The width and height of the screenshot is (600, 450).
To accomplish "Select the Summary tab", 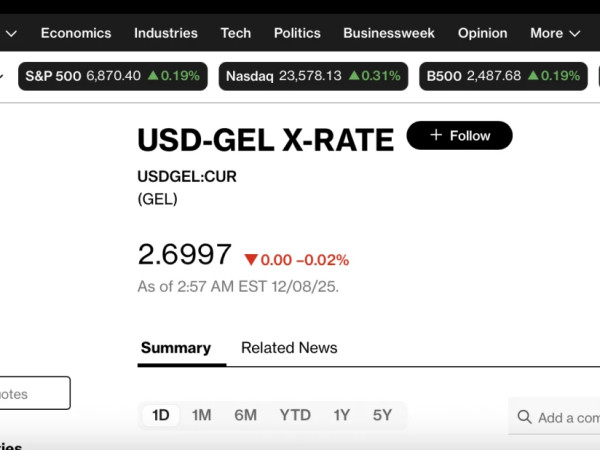I will coord(176,348).
